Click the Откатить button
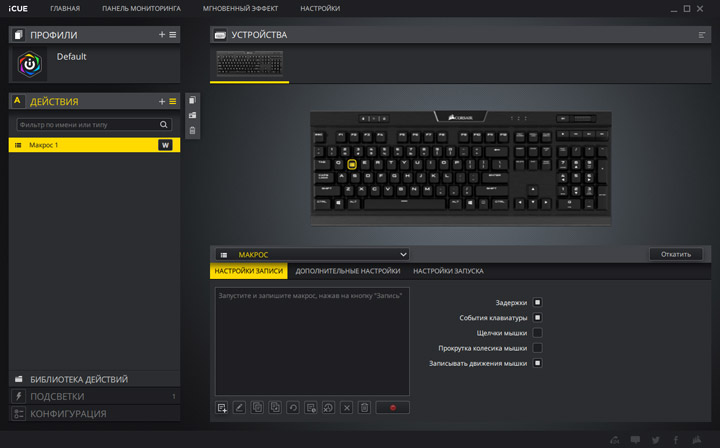Screen dimensions: 720x448 point(676,254)
